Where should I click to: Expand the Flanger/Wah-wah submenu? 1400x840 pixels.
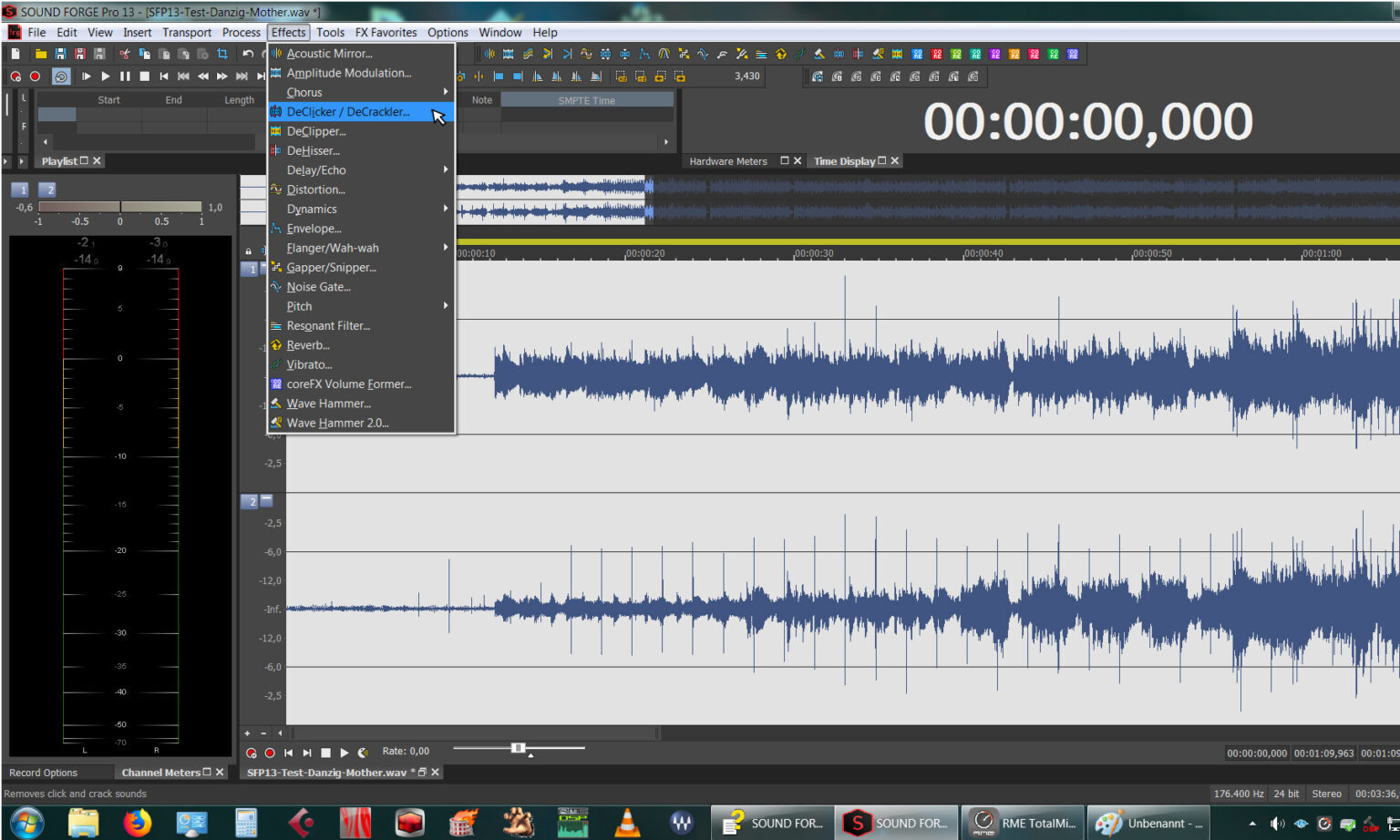(x=361, y=248)
